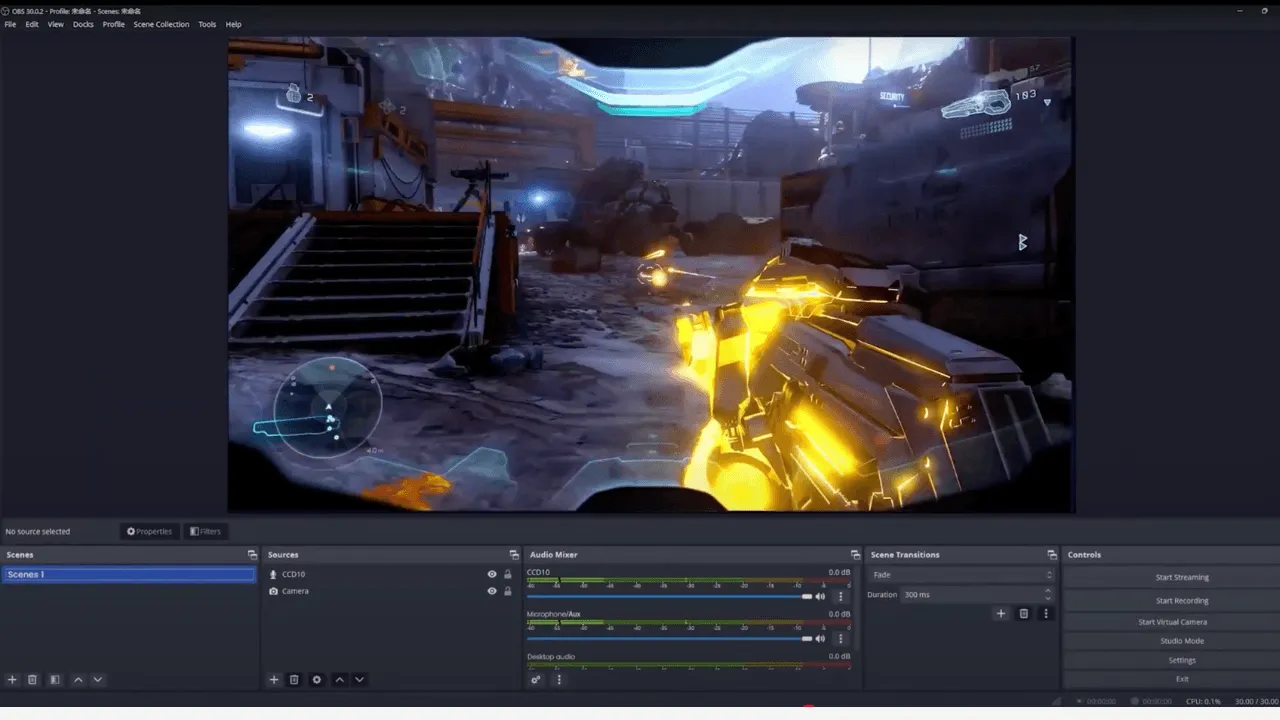This screenshot has height=720, width=1280.
Task: Undock the Audio Mixer panel float icon
Action: [x=855, y=554]
